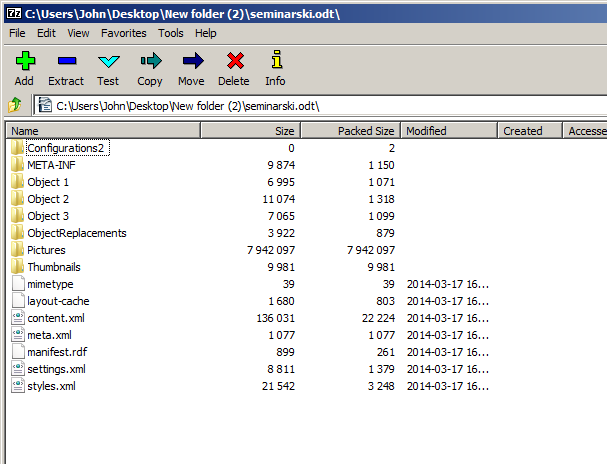
Task: Select the META-INF folder
Action: (x=51, y=165)
